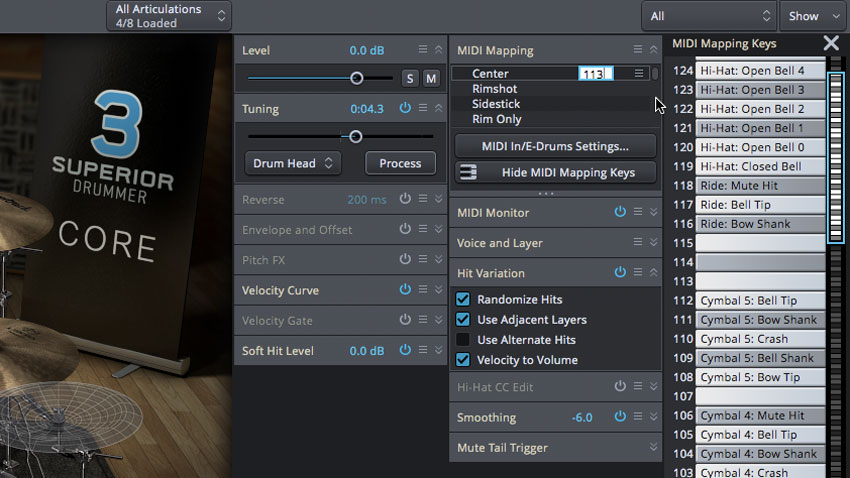Open the Tuning section menu icon
This screenshot has width=850, height=478.
point(423,108)
